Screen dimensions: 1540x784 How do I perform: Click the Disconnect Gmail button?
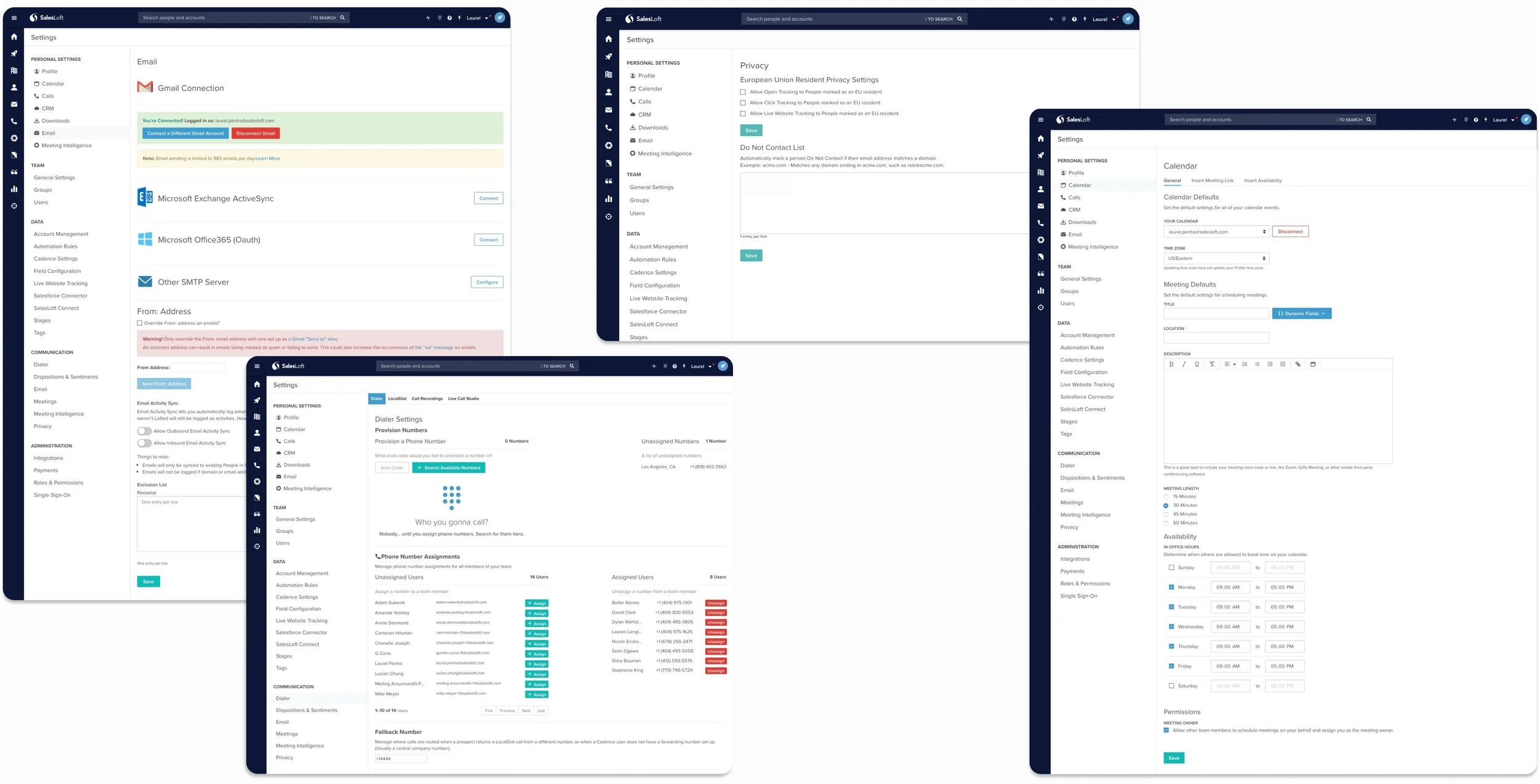[x=255, y=134]
